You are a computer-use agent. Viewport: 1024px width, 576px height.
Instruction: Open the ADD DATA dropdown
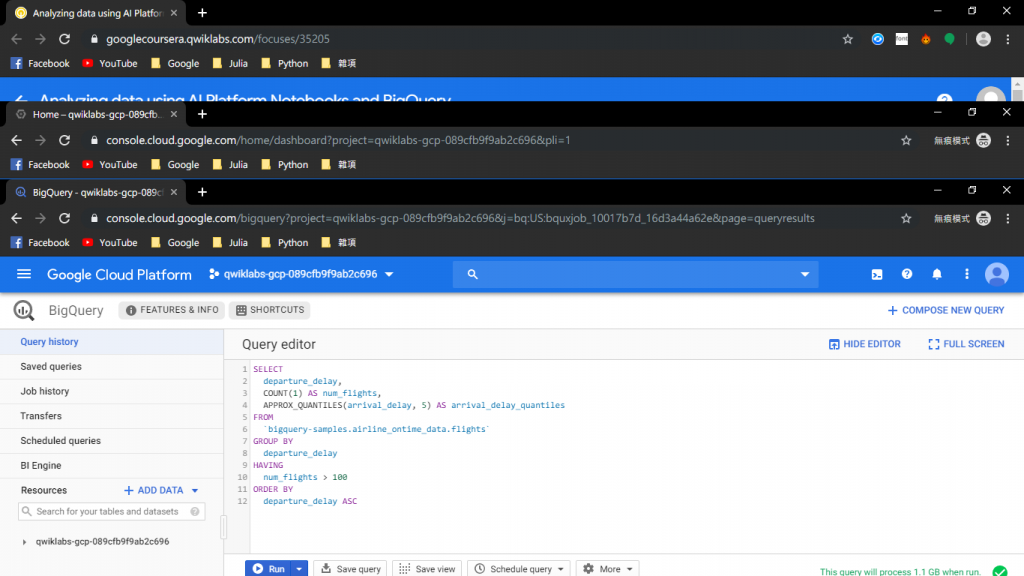coord(161,490)
